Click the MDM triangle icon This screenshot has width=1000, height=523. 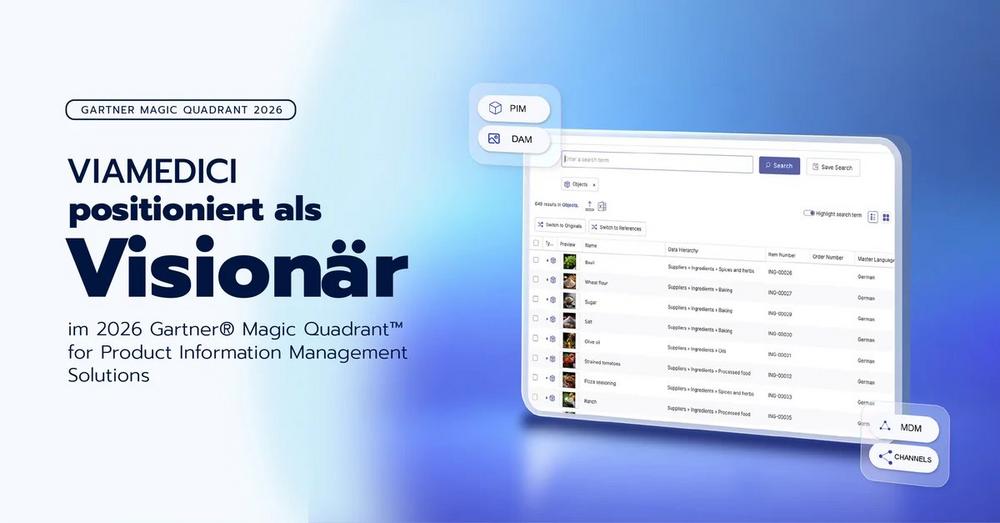[885, 426]
